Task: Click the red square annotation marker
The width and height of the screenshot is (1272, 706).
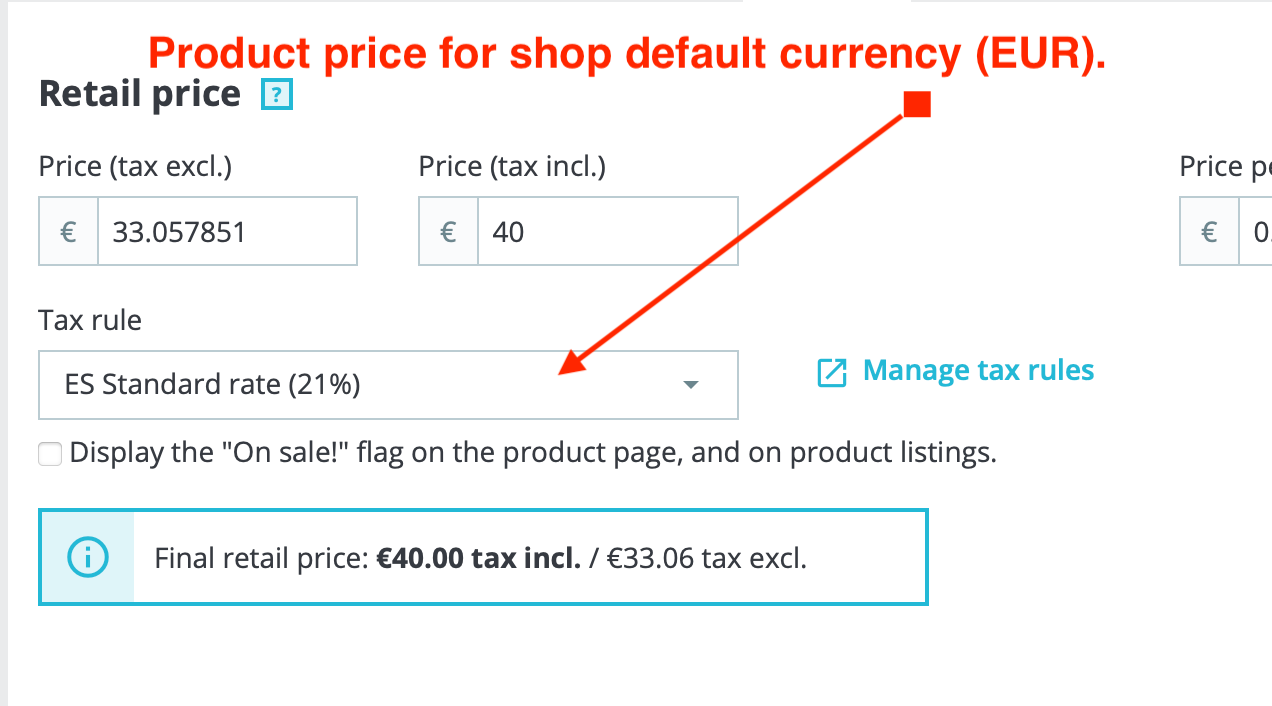Action: coord(916,104)
